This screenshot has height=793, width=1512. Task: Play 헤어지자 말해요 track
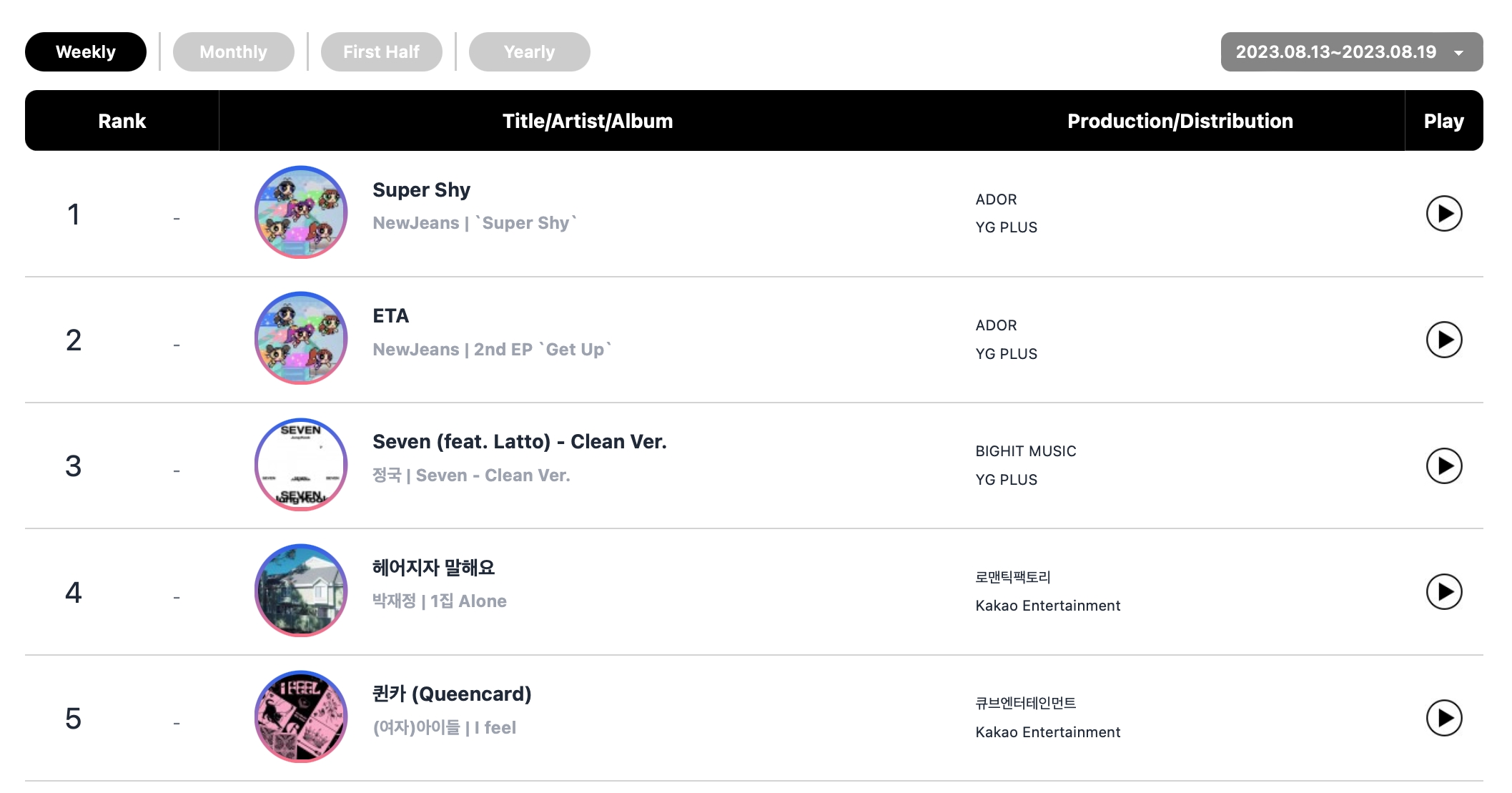coord(1443,591)
